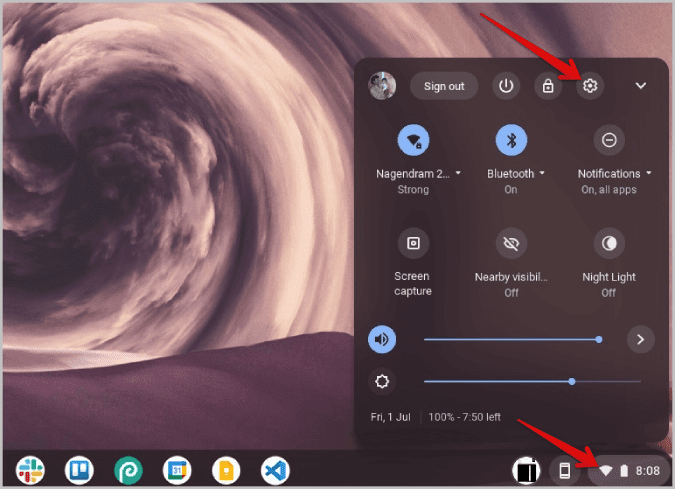Viewport: 675px width, 489px height.
Task: Toggle Bluetooth on or off
Action: (x=511, y=140)
